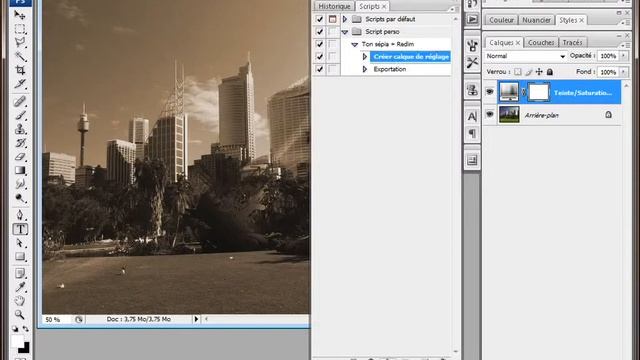
Task: Select the Notes tool
Action: pyautogui.click(x=20, y=273)
